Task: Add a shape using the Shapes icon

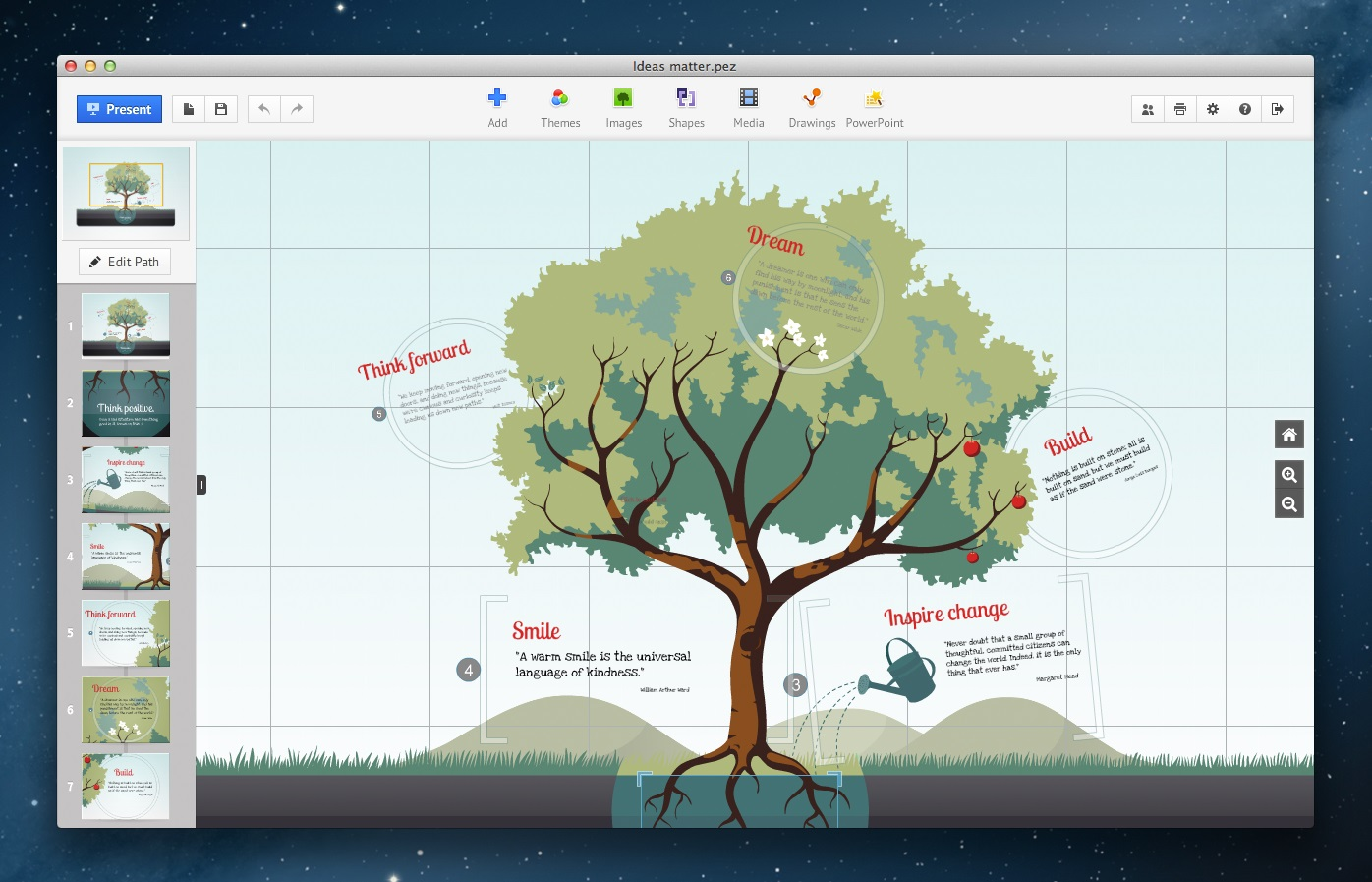Action: click(686, 106)
